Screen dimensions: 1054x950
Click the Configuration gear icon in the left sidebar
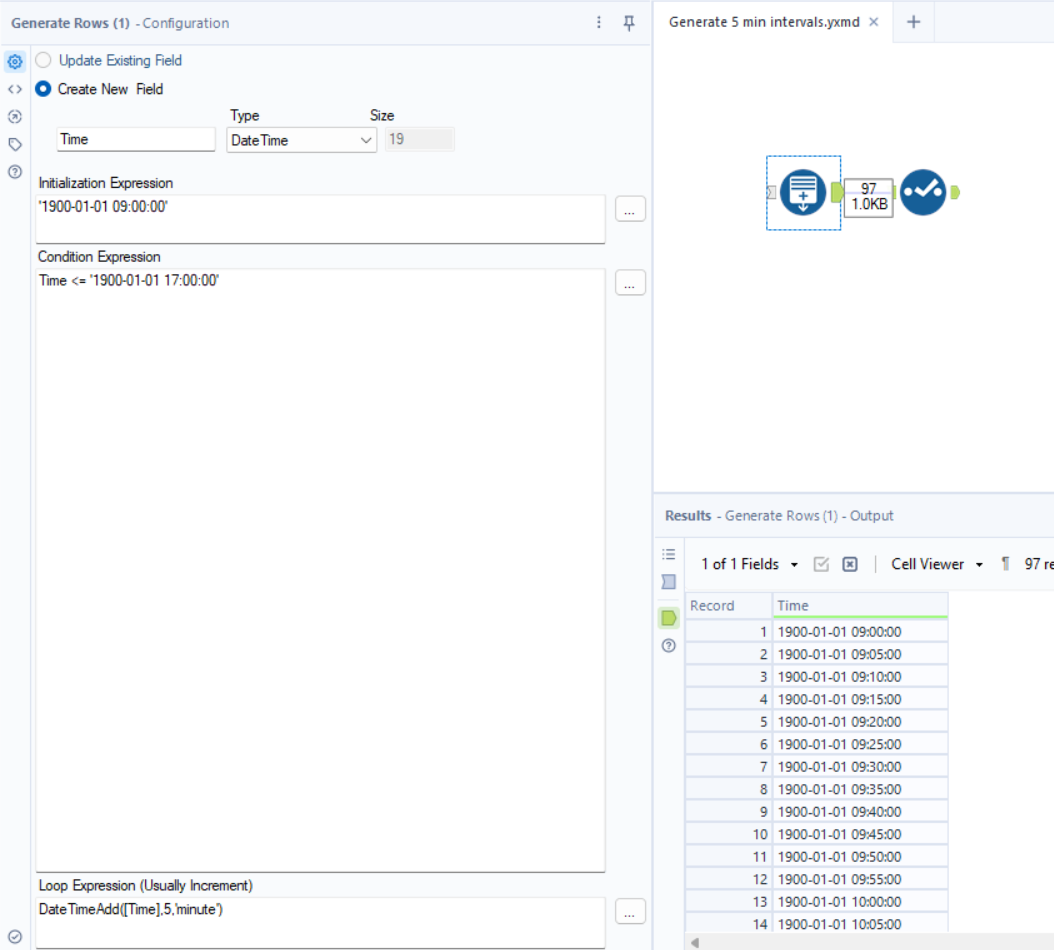[14, 61]
